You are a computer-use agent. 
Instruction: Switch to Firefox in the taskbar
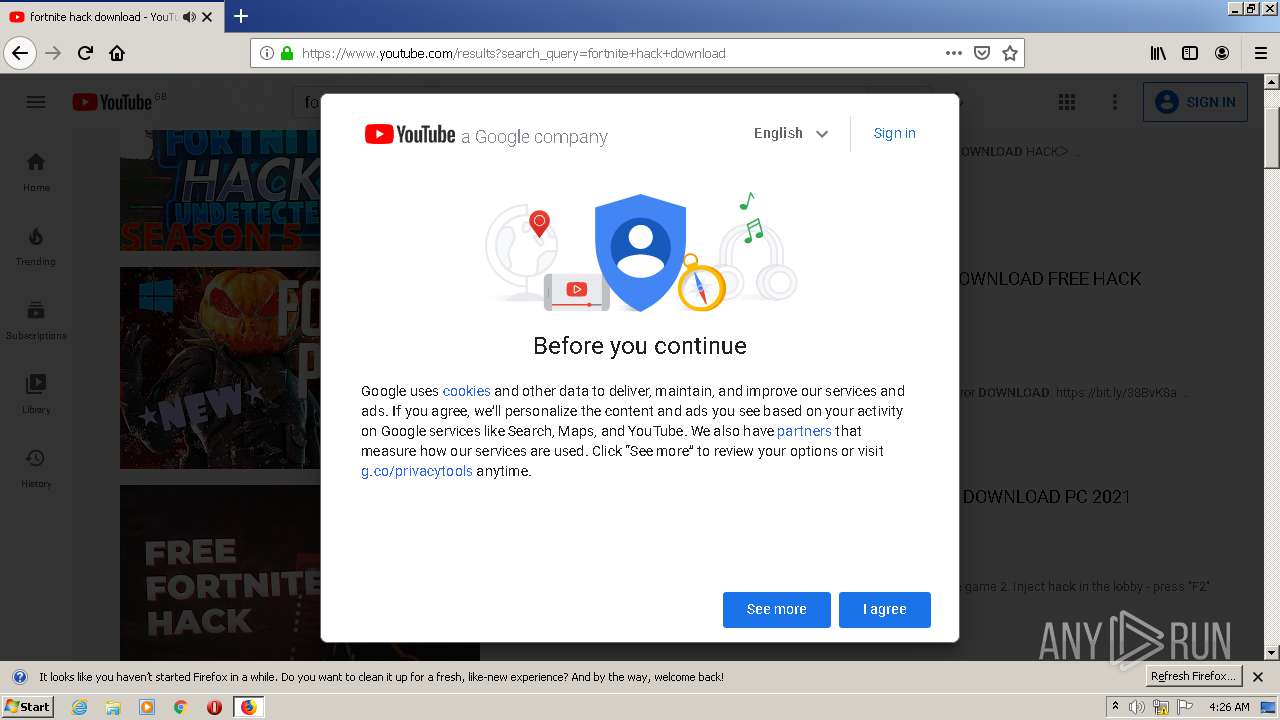tap(248, 707)
